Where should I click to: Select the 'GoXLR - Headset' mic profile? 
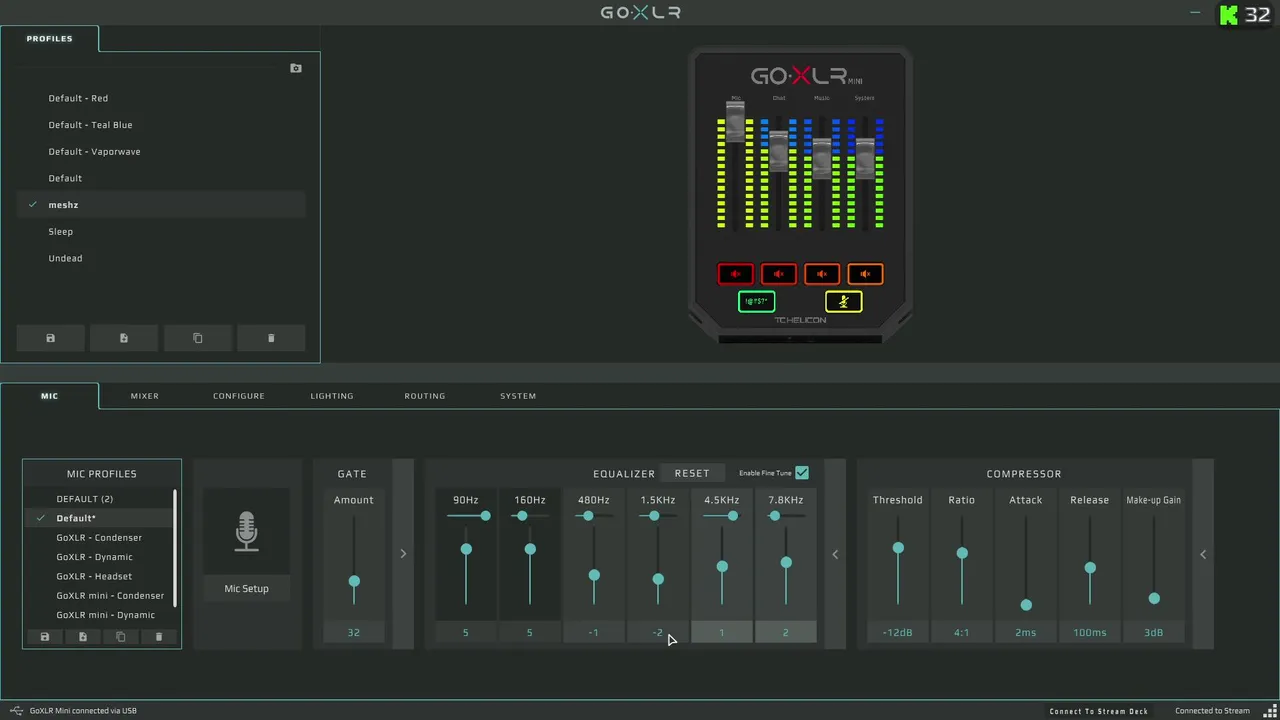point(99,576)
